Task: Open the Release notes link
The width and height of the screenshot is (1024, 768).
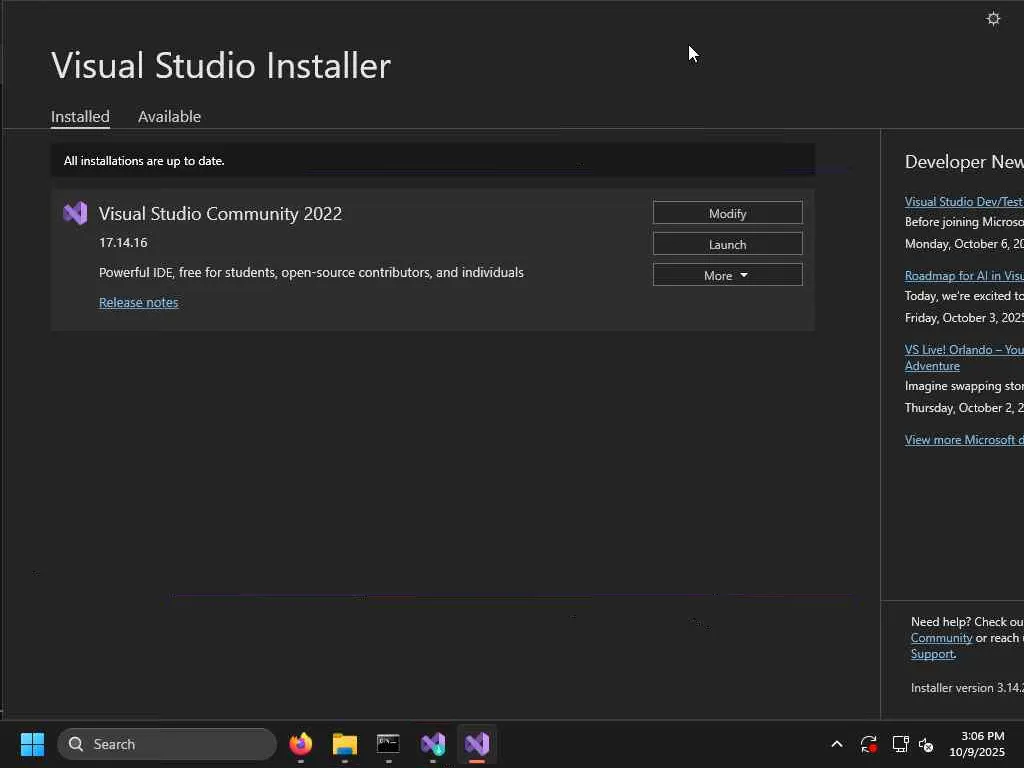Action: (138, 302)
